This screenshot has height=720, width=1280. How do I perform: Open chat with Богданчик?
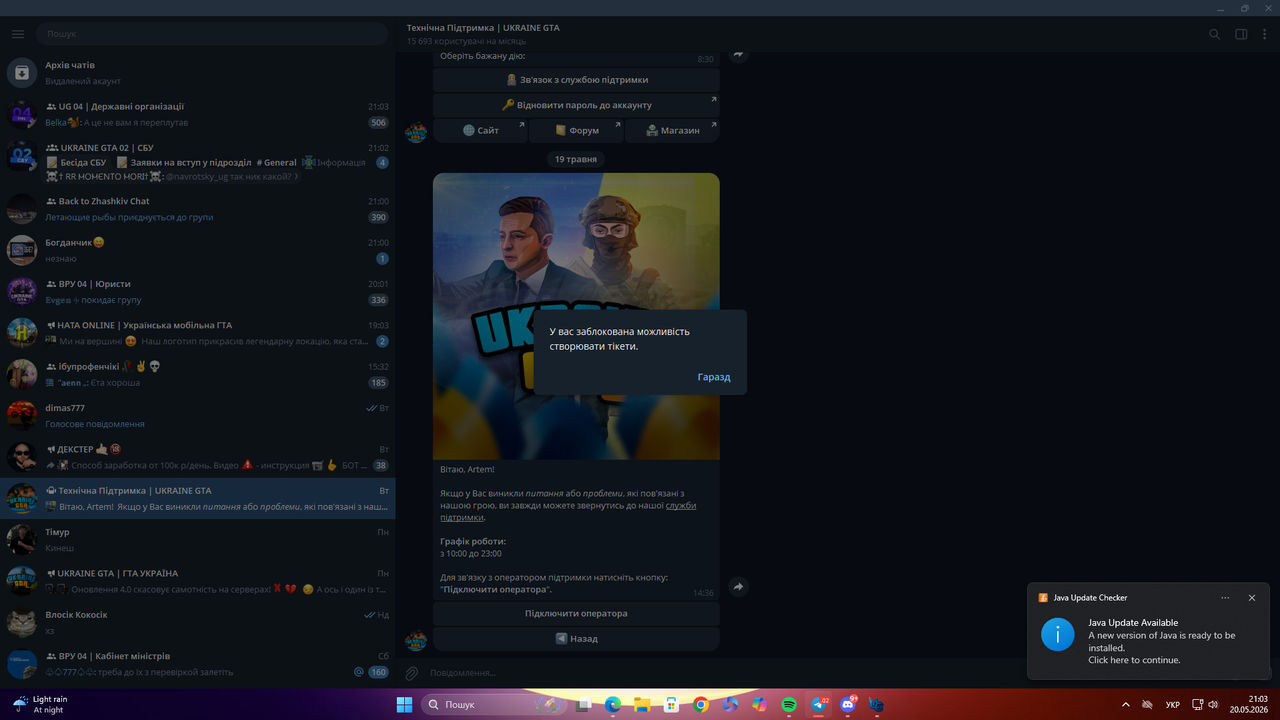(198, 250)
